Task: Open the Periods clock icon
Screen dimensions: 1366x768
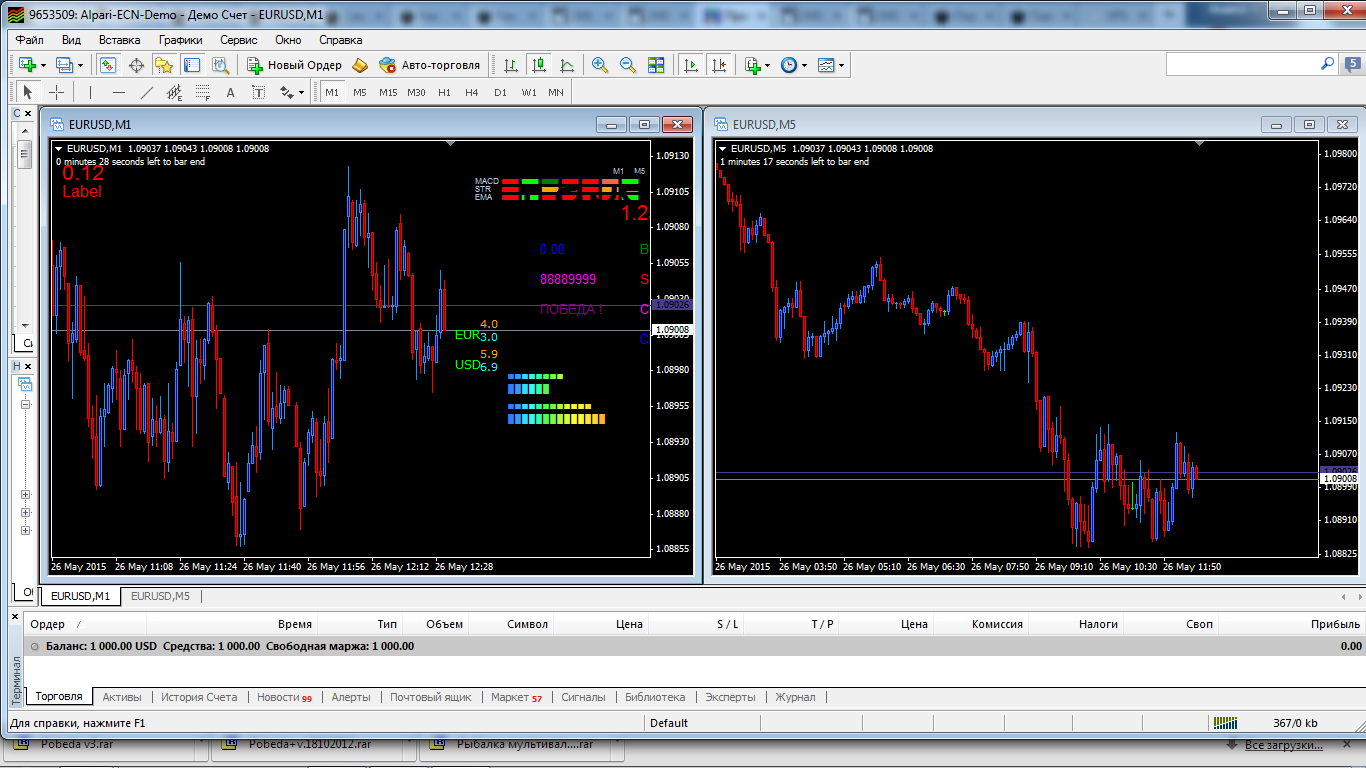Action: click(789, 65)
